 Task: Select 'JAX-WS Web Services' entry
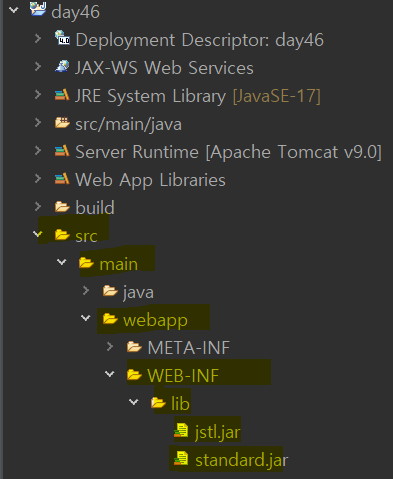pos(164,68)
